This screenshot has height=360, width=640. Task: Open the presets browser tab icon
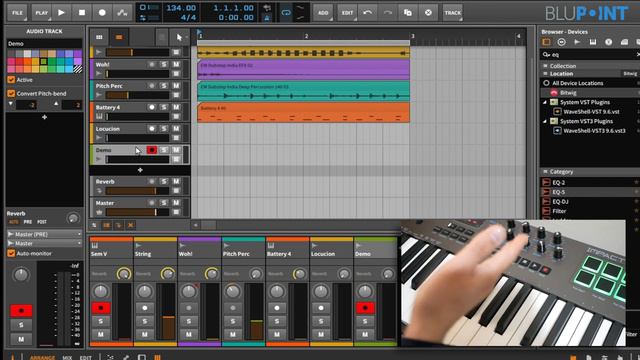pyautogui.click(x=562, y=42)
